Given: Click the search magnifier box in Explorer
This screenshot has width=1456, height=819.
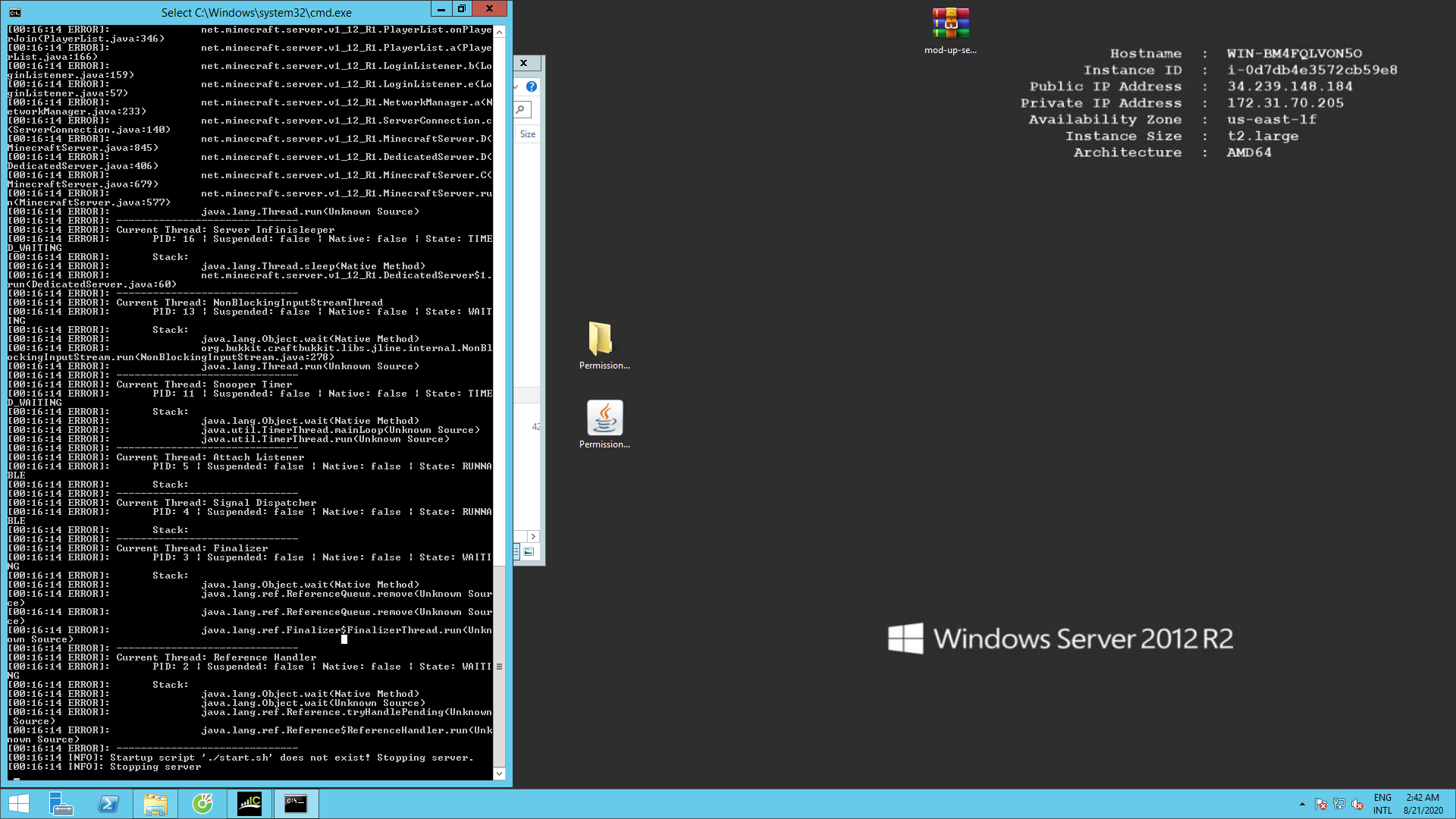Looking at the screenshot, I should pyautogui.click(x=522, y=110).
